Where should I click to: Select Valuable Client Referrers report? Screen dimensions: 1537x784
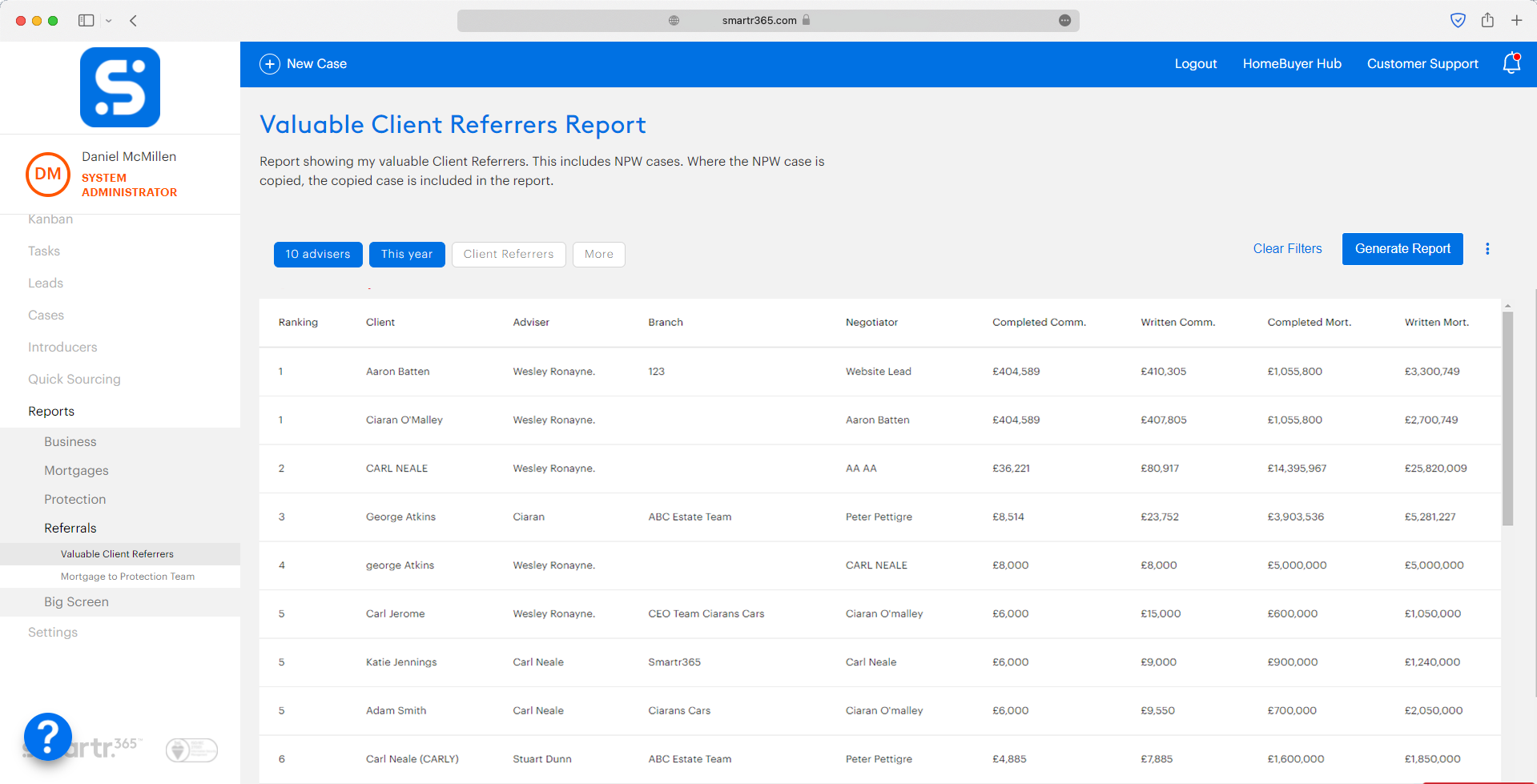pos(117,554)
